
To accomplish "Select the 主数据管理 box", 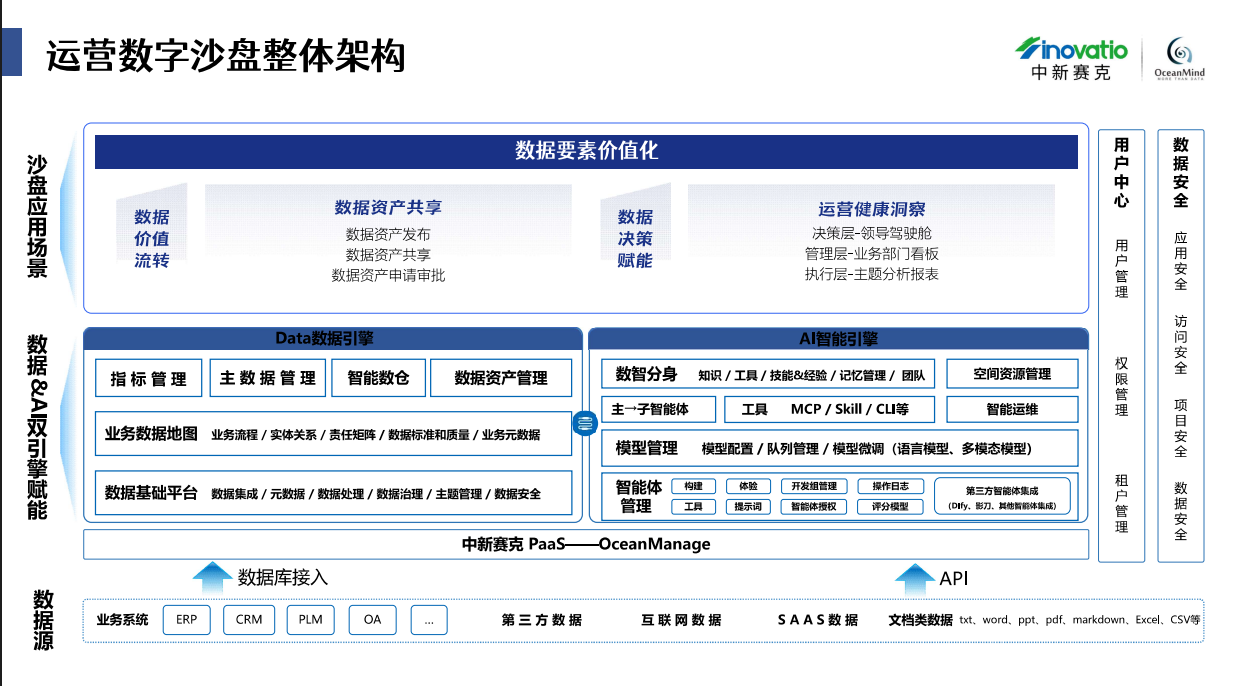I will point(268,378).
